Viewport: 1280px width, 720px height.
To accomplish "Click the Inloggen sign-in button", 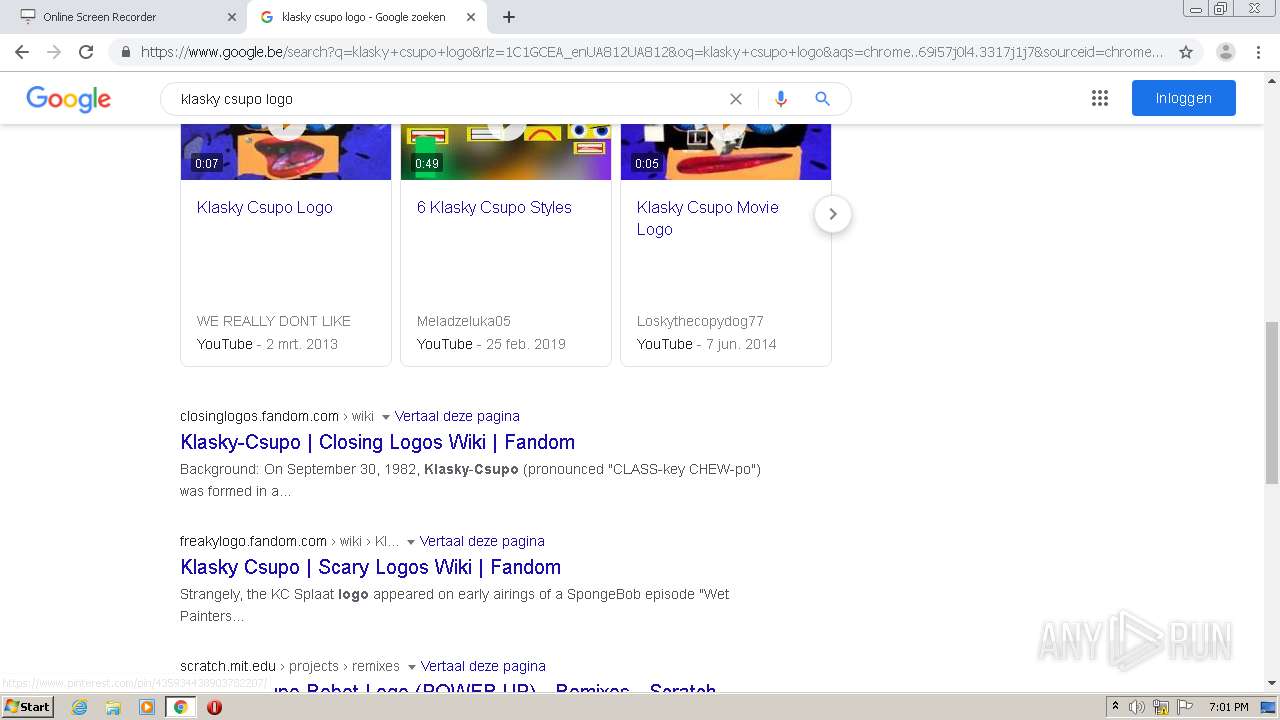I will click(x=1184, y=98).
